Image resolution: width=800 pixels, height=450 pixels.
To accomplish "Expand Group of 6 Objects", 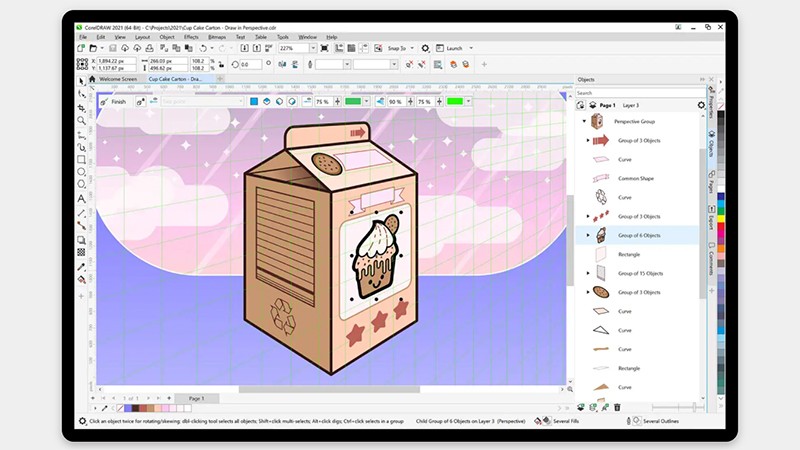I will tap(588, 235).
